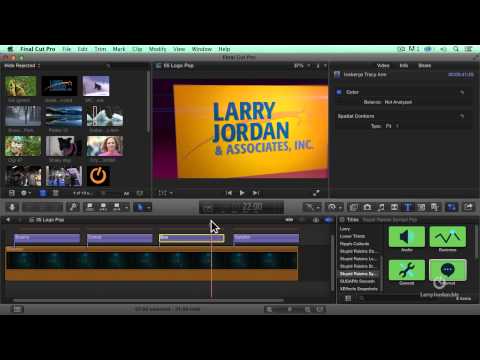Open the keyword editor key icon

pos(73,207)
